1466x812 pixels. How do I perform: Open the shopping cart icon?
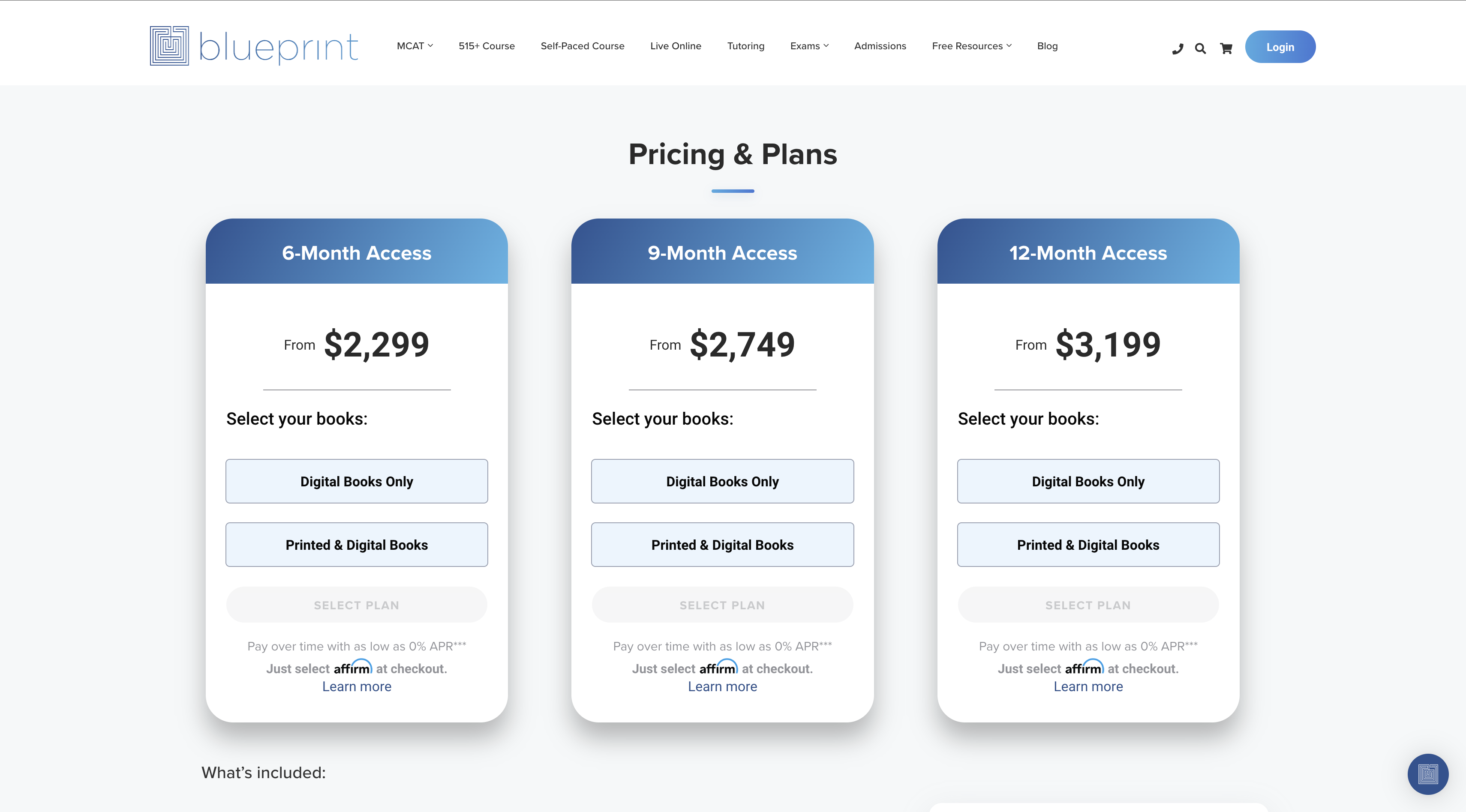1226,49
